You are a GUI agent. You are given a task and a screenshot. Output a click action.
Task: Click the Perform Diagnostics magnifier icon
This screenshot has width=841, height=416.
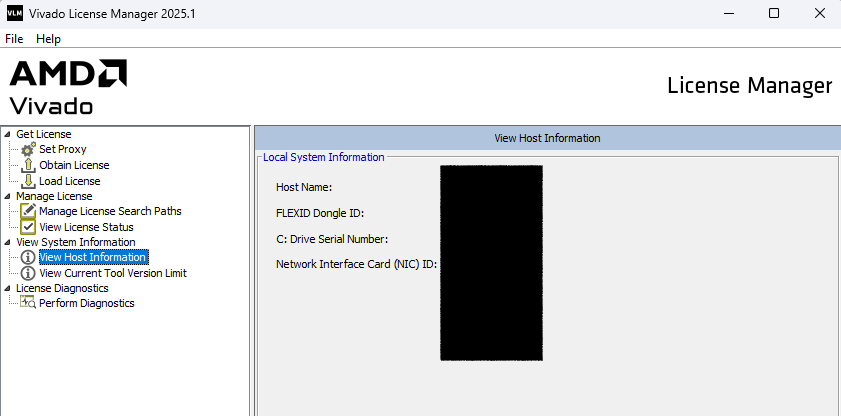[28, 303]
